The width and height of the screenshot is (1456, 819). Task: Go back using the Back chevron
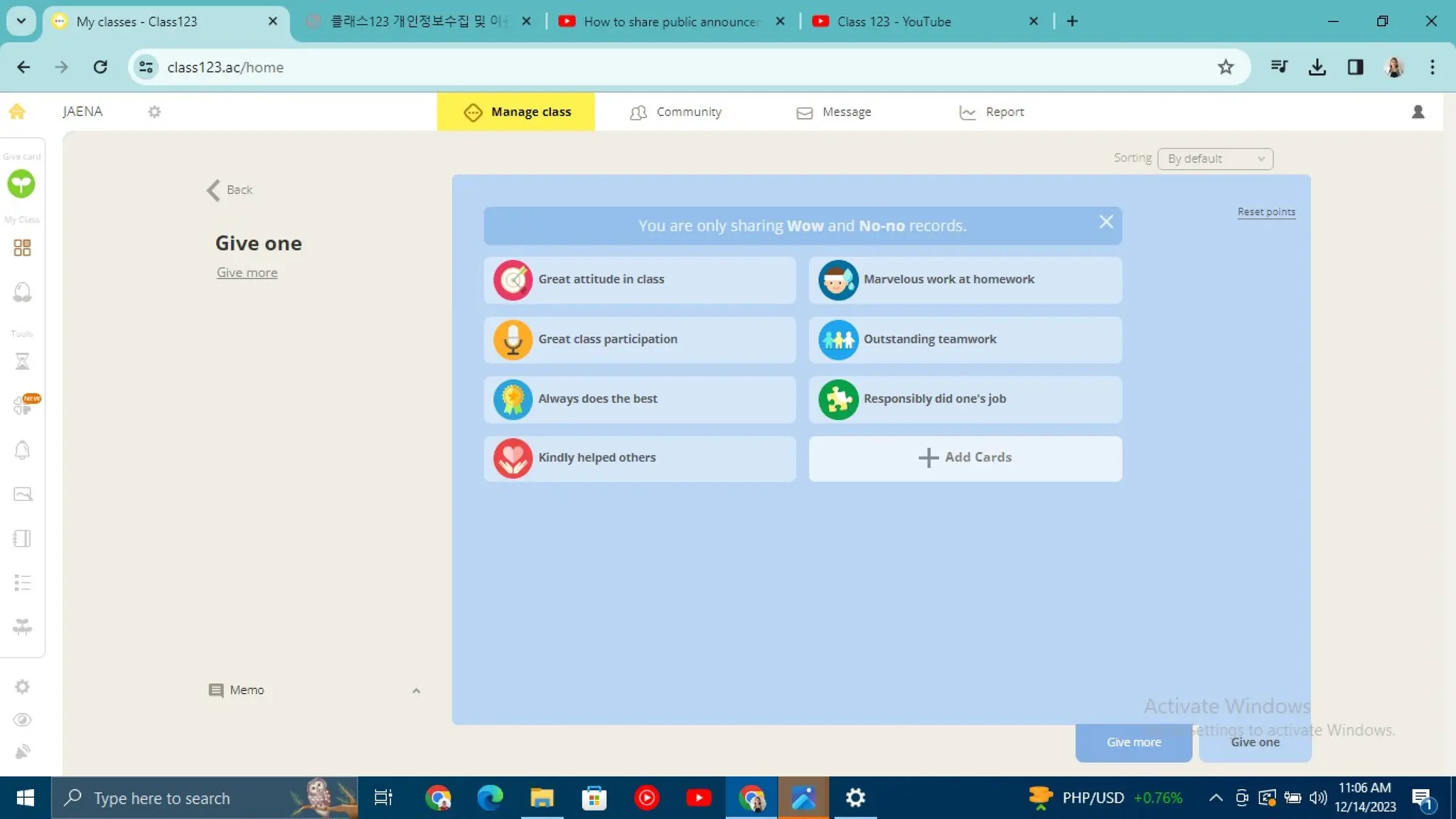click(x=214, y=190)
